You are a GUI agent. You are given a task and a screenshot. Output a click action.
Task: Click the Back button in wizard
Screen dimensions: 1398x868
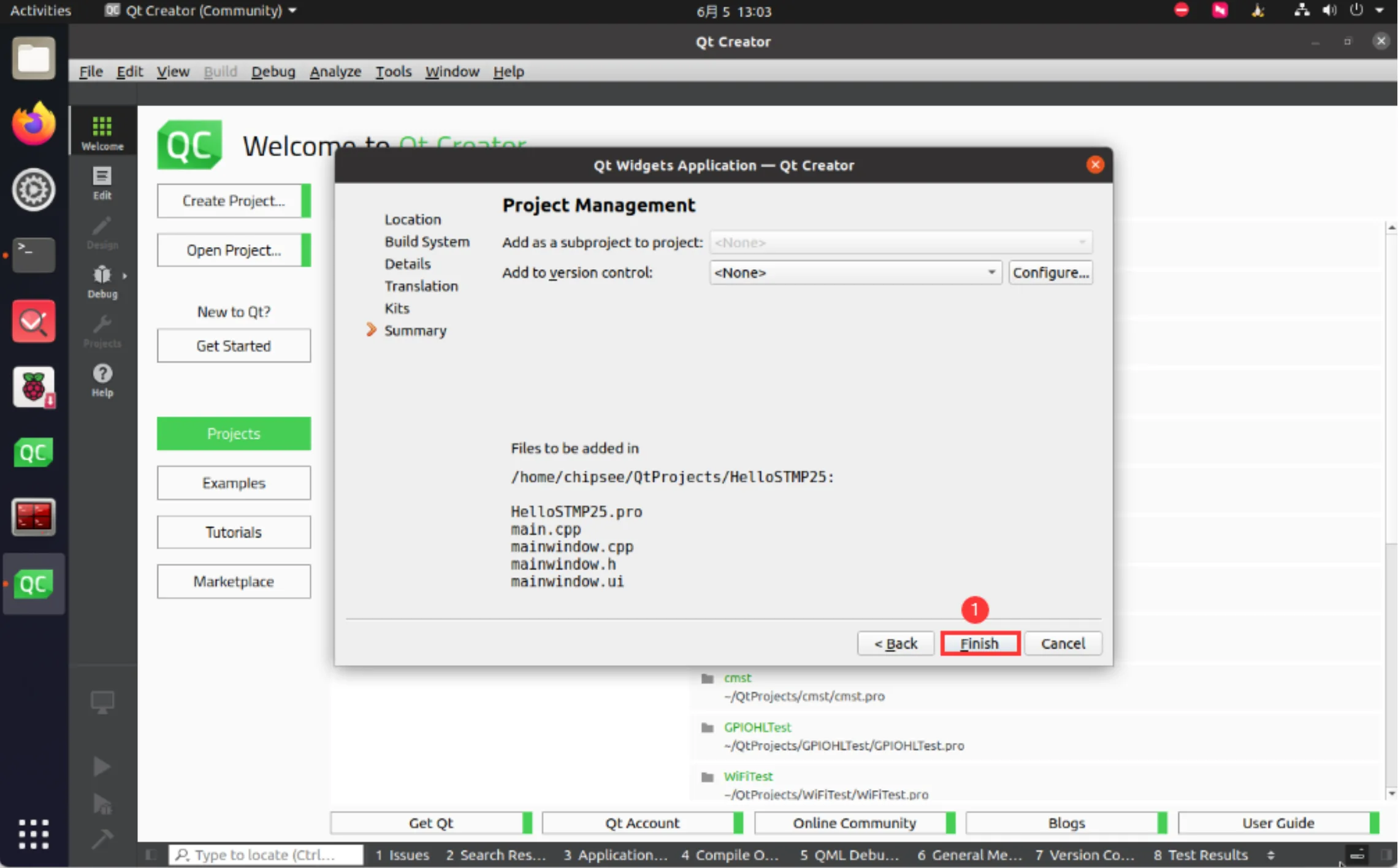pyautogui.click(x=896, y=644)
